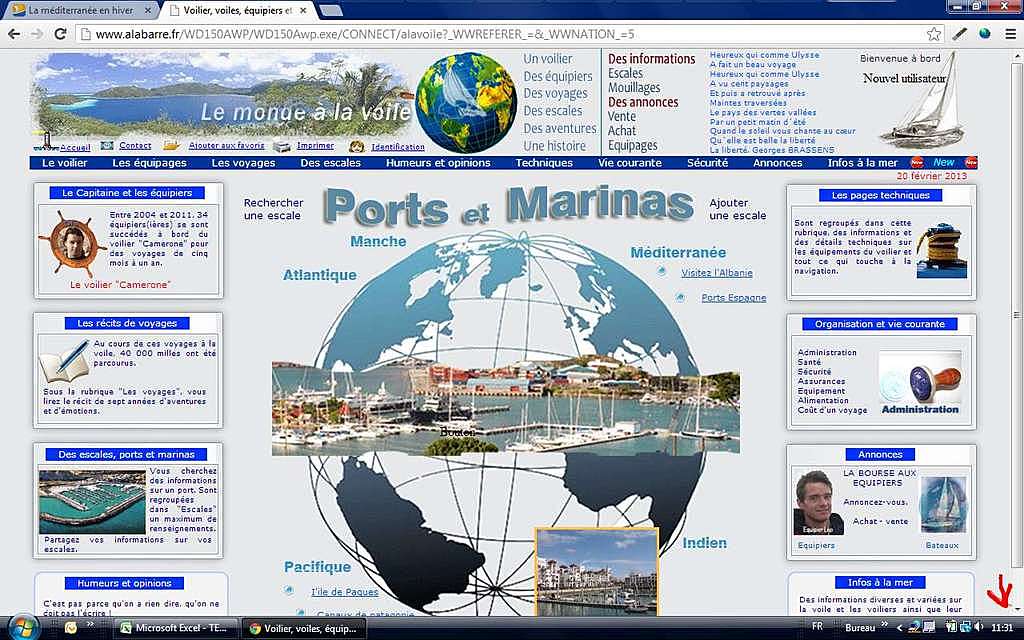Select the Pacifique region label
Image resolution: width=1024 pixels, height=640 pixels.
click(317, 567)
